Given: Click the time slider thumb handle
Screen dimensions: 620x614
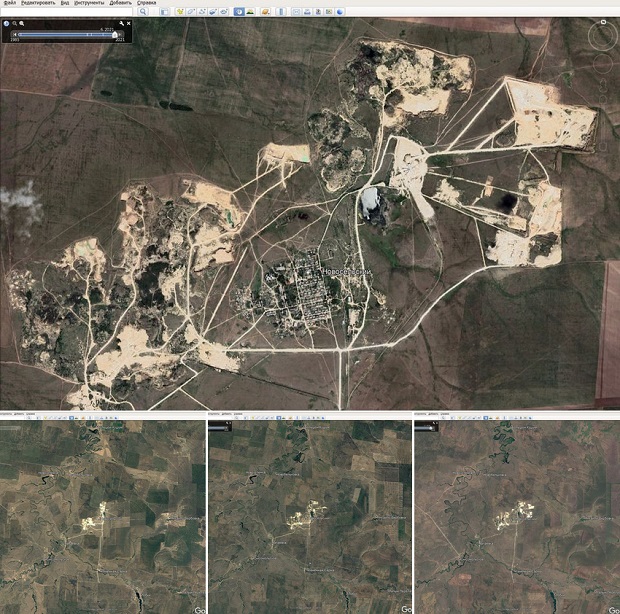Looking at the screenshot, I should pyautogui.click(x=115, y=35).
